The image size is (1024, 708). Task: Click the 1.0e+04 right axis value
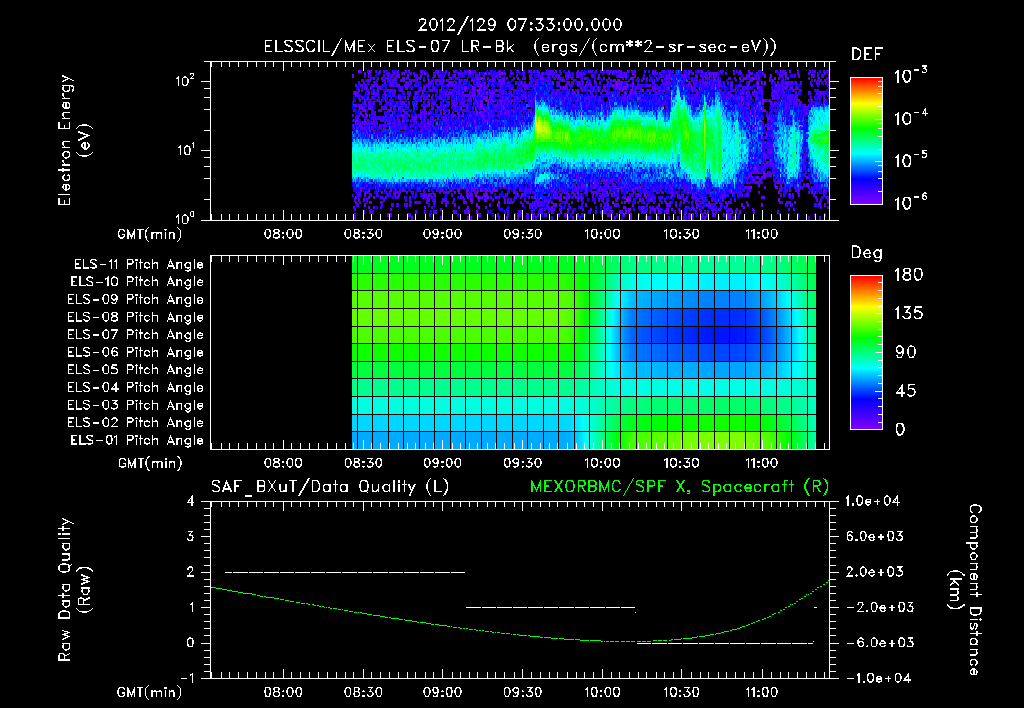pyautogui.click(x=873, y=502)
